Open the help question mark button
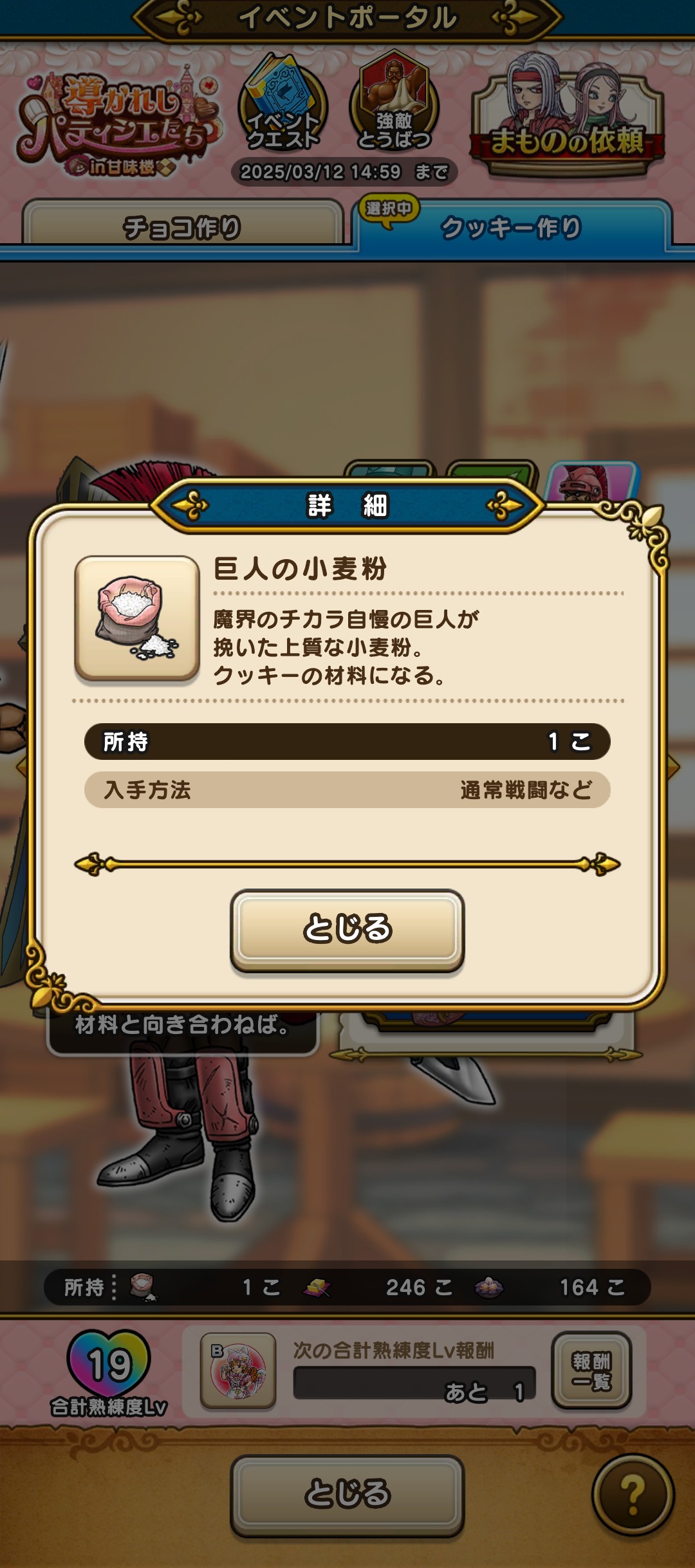 pyautogui.click(x=633, y=1494)
